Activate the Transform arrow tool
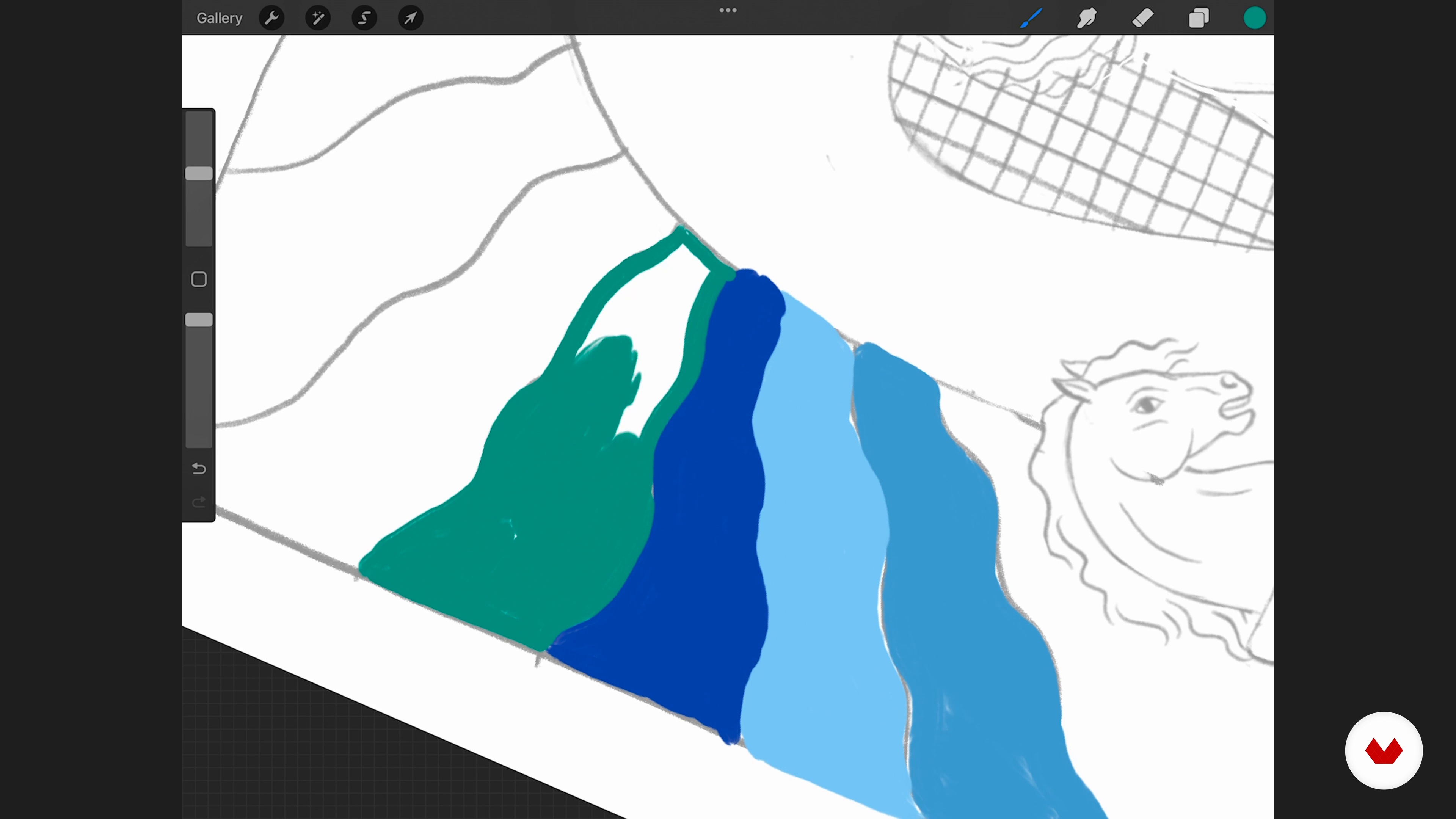1456x819 pixels. [411, 18]
